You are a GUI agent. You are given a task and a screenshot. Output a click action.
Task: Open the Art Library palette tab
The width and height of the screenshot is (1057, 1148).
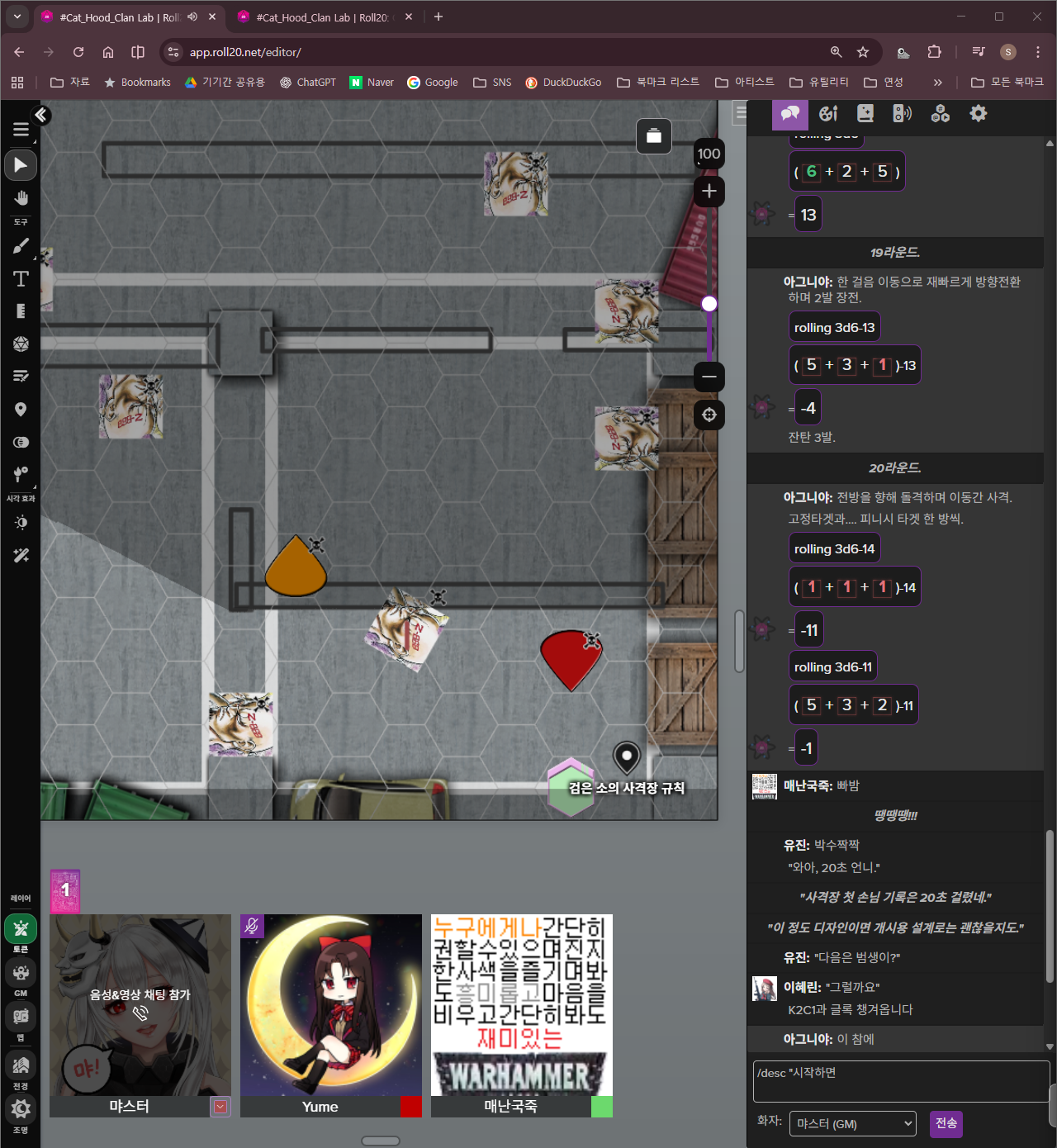point(828,114)
